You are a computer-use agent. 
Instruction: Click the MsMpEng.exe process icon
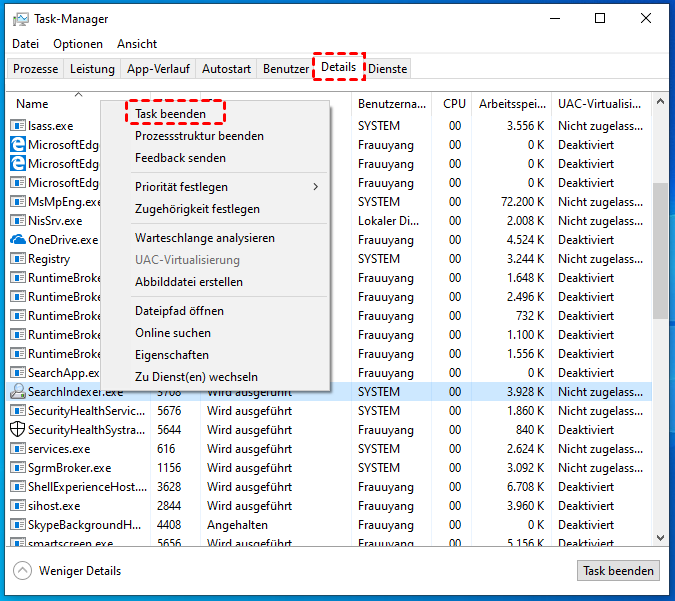pos(18,202)
